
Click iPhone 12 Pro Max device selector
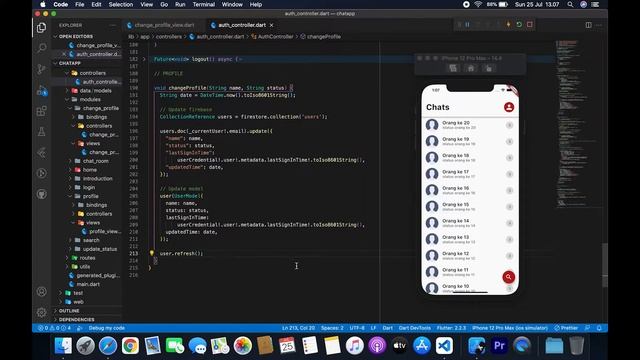[x=510, y=328]
